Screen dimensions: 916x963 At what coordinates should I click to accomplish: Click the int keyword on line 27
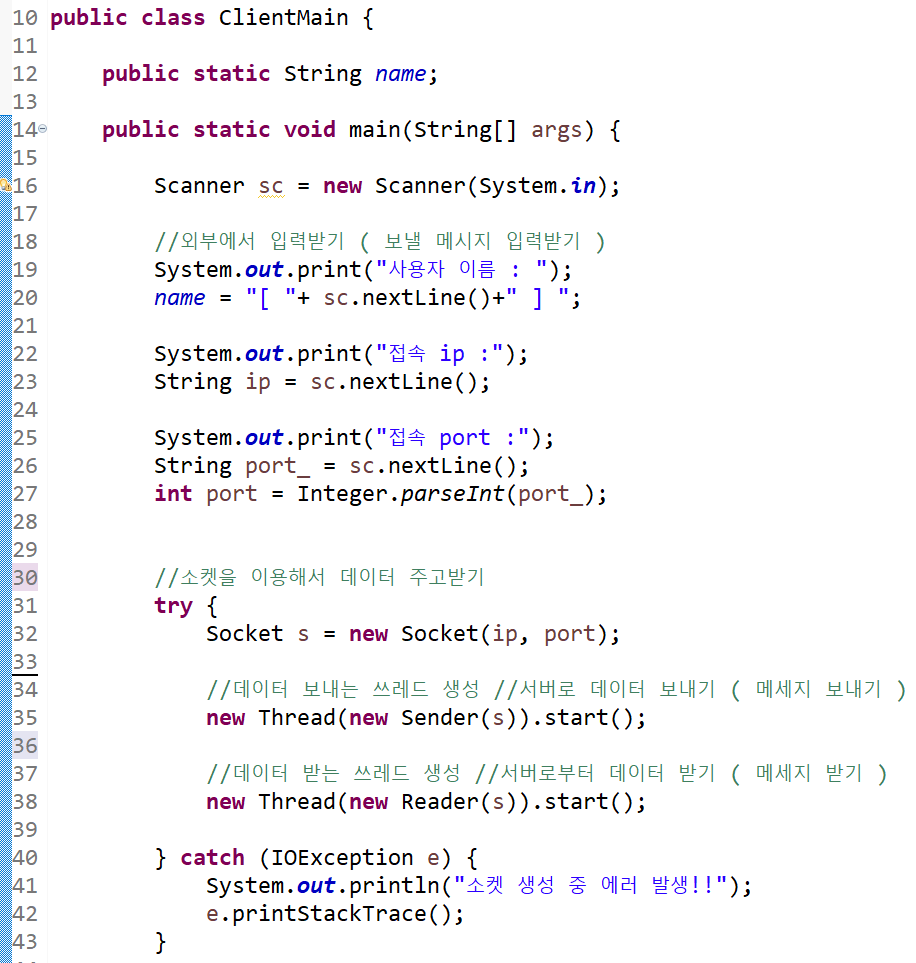tap(173, 494)
